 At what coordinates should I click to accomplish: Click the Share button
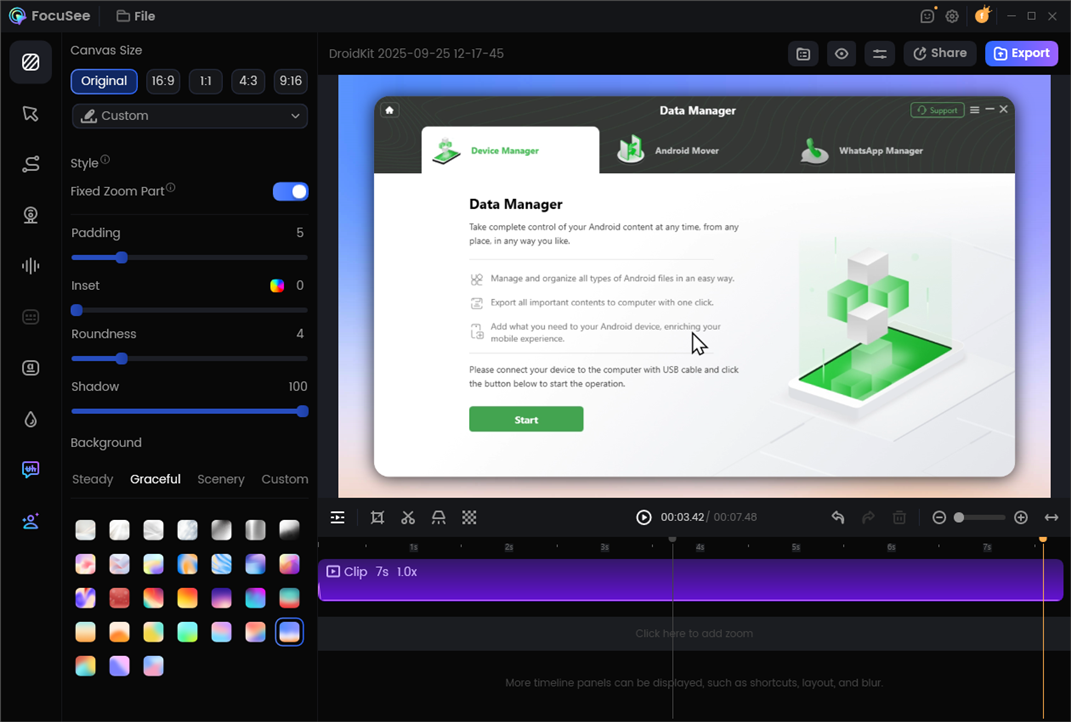[939, 53]
